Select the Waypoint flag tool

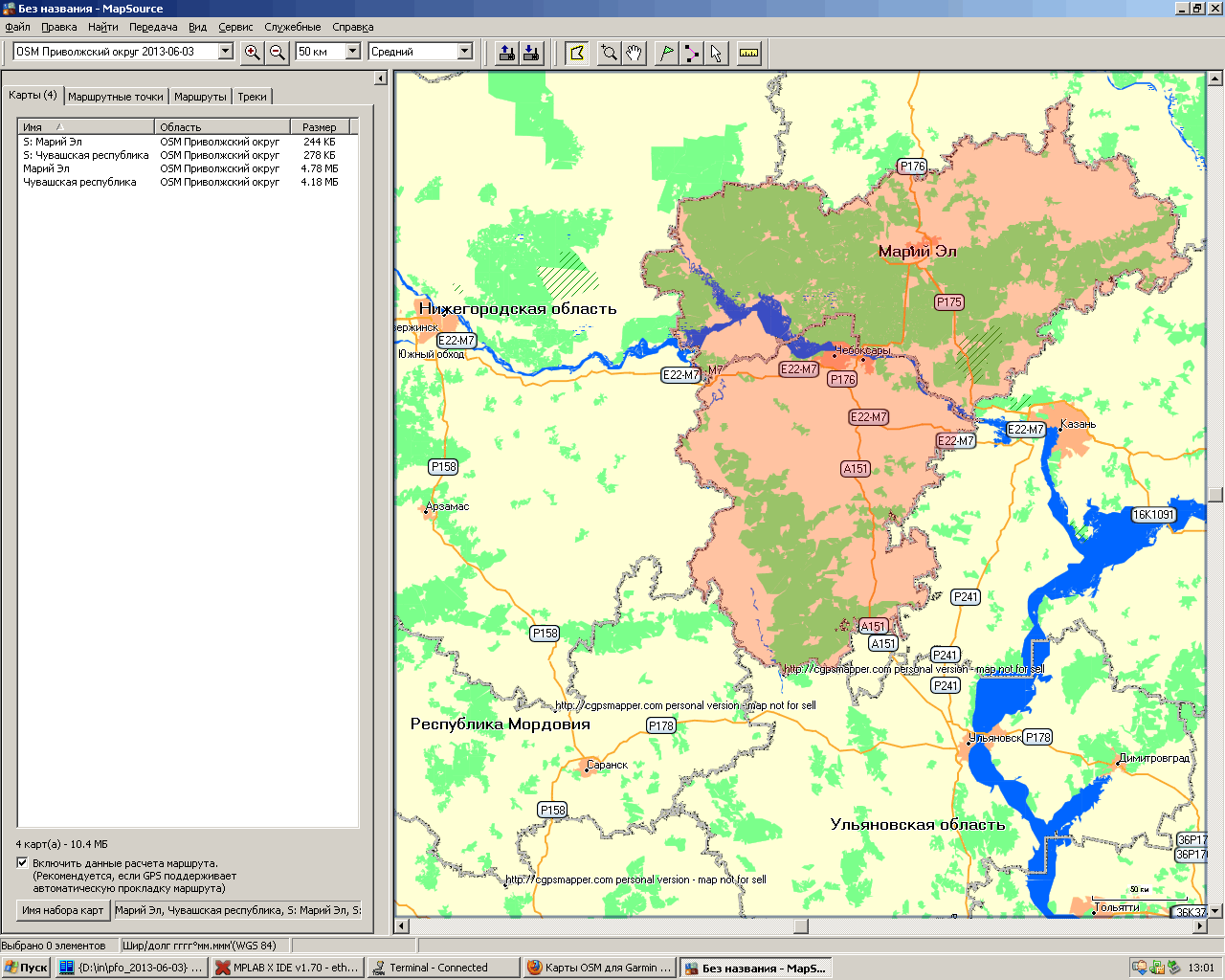coord(666,53)
